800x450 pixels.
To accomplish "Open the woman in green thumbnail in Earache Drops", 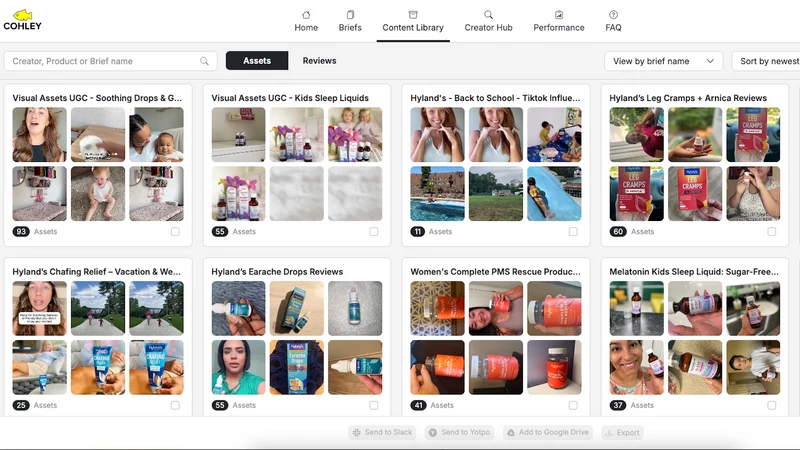I will click(x=238, y=367).
